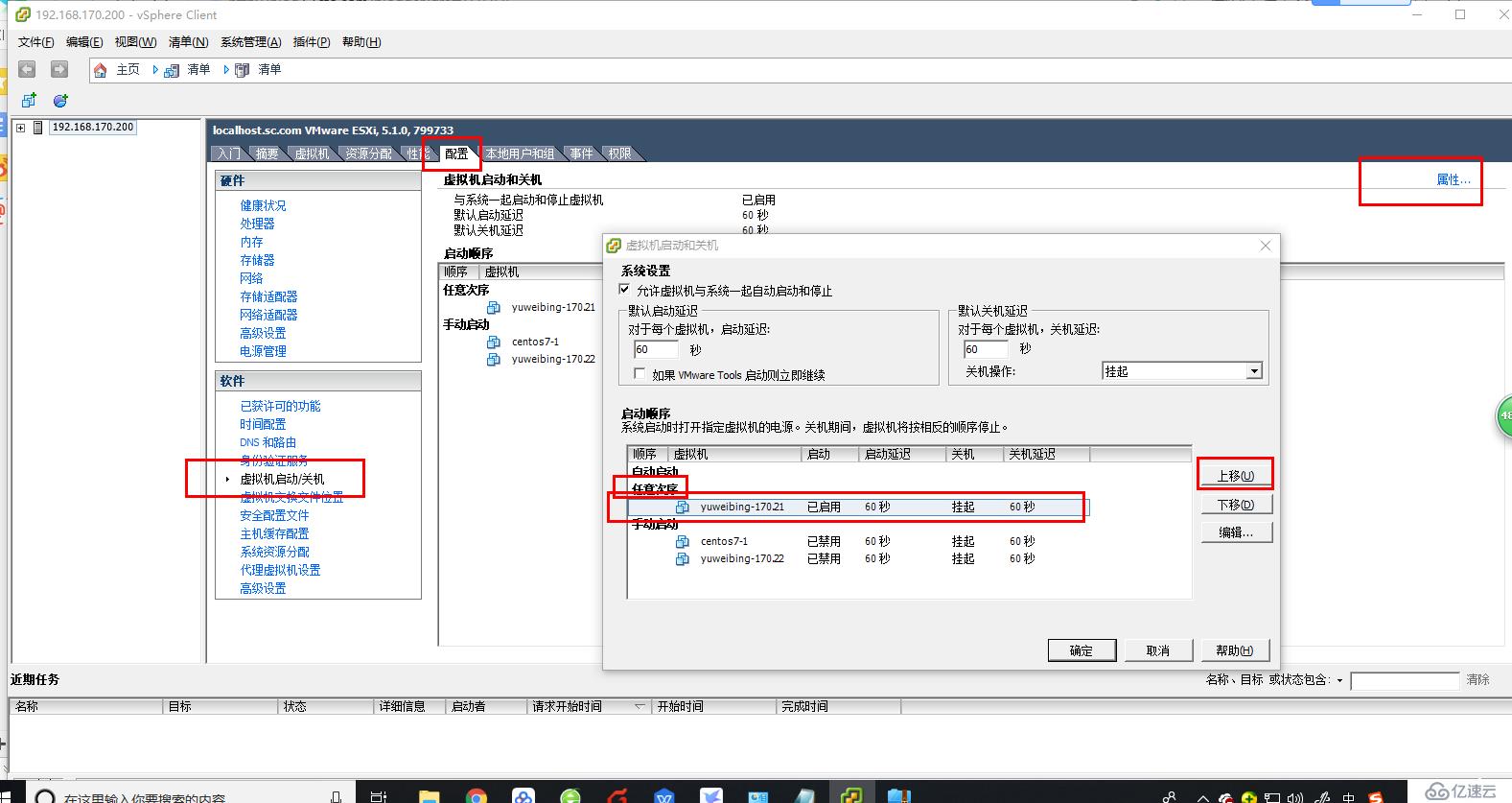Open 存储适配器 under hardware
Image resolution: width=1512 pixels, height=803 pixels.
[268, 296]
